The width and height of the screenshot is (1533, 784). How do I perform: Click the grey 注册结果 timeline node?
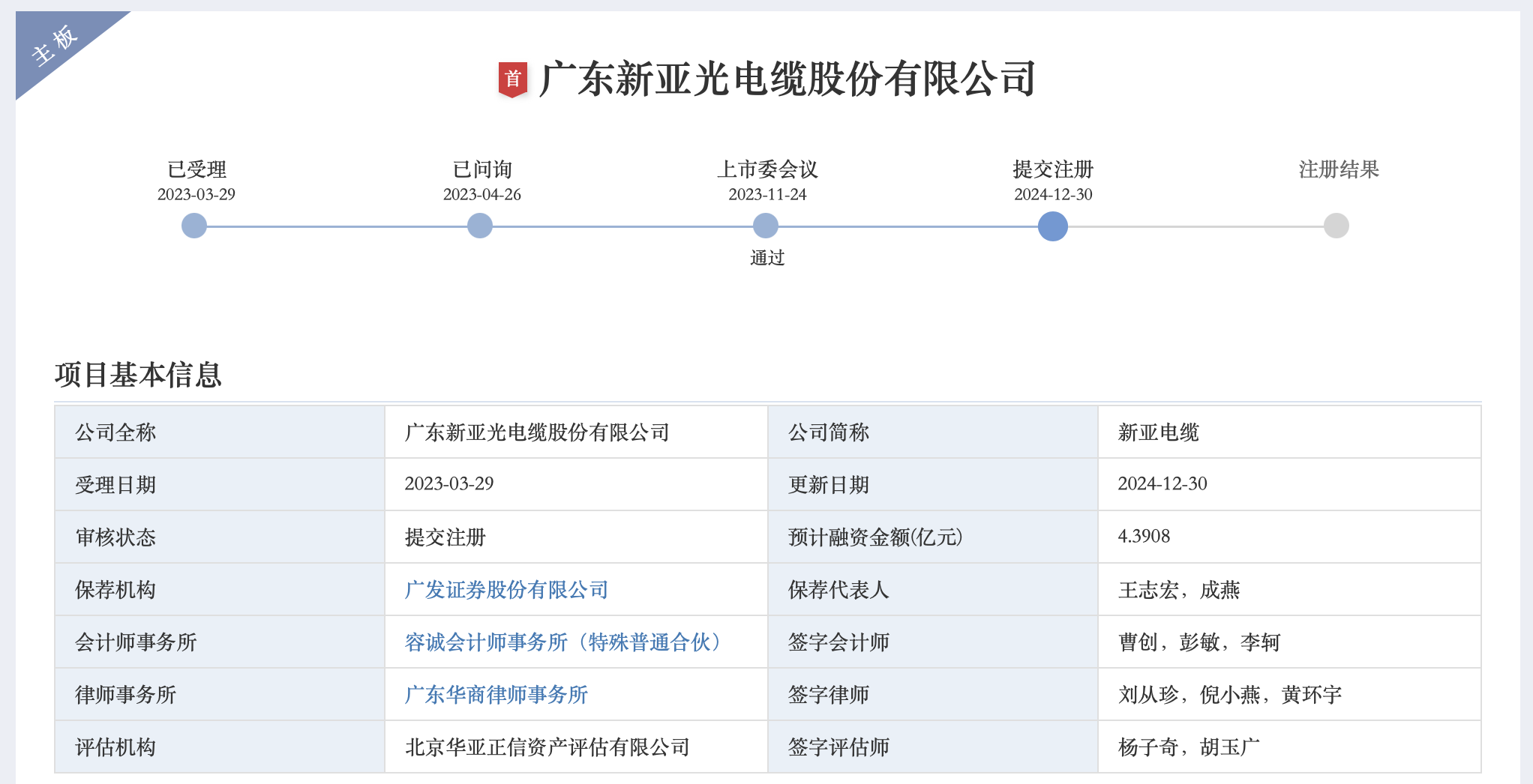pyautogui.click(x=1336, y=225)
